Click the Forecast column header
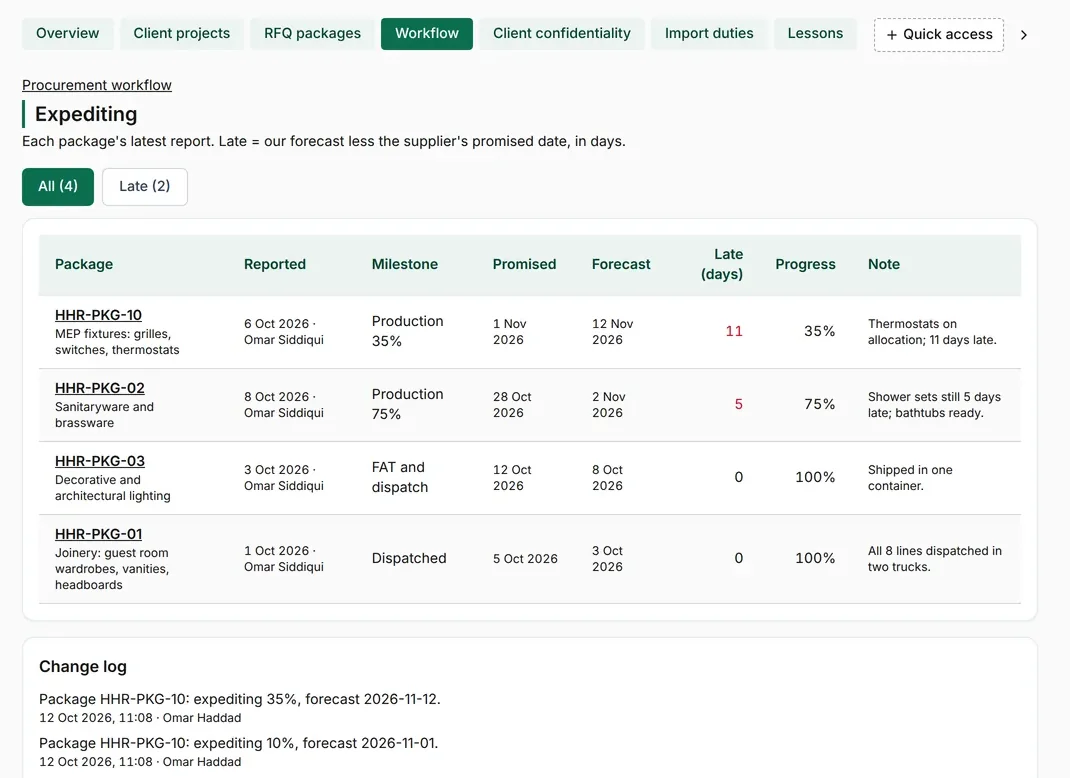 tap(621, 264)
